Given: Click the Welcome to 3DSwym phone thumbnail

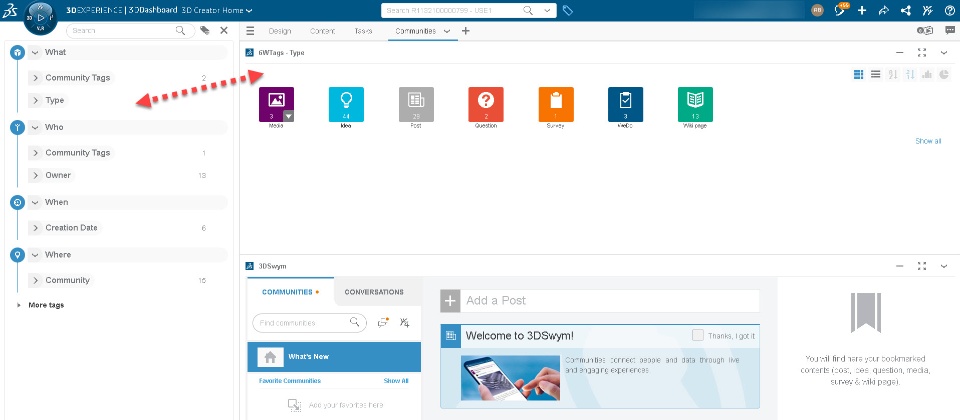Looking at the screenshot, I should 511,378.
